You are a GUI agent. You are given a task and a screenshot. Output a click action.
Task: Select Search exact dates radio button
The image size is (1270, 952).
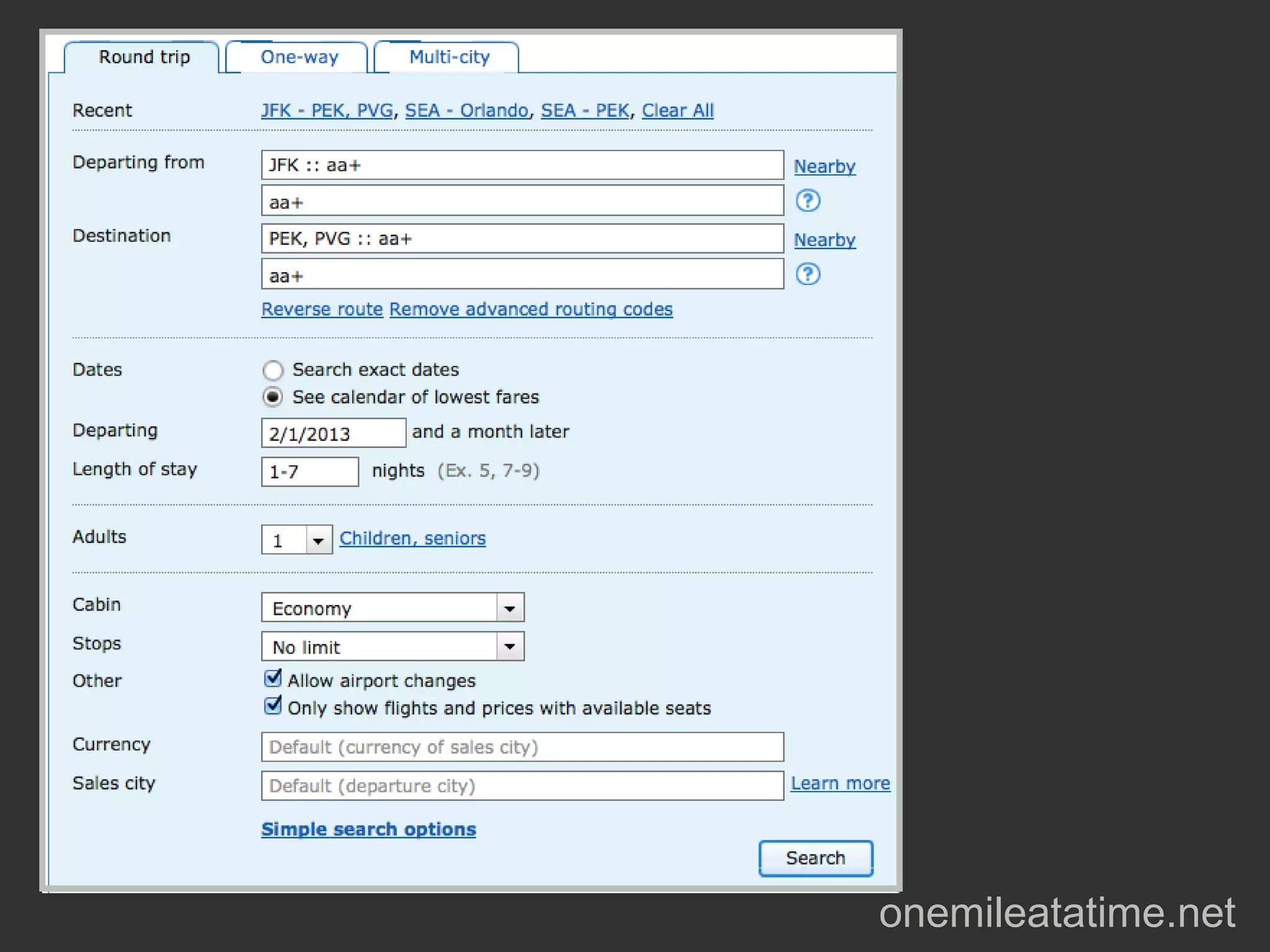click(x=273, y=370)
